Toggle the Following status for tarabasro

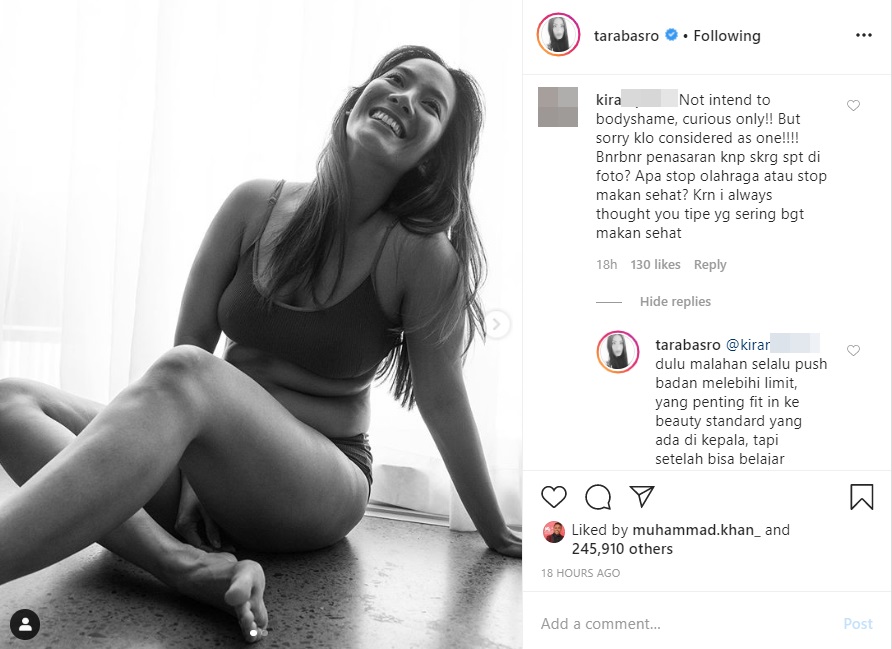click(727, 35)
